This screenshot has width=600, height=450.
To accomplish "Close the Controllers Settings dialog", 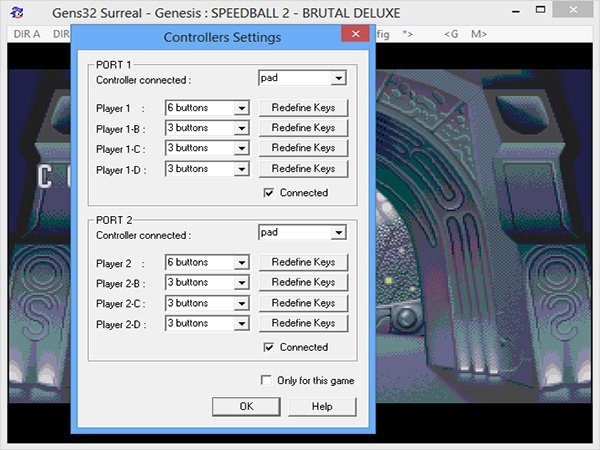I will tap(355, 34).
